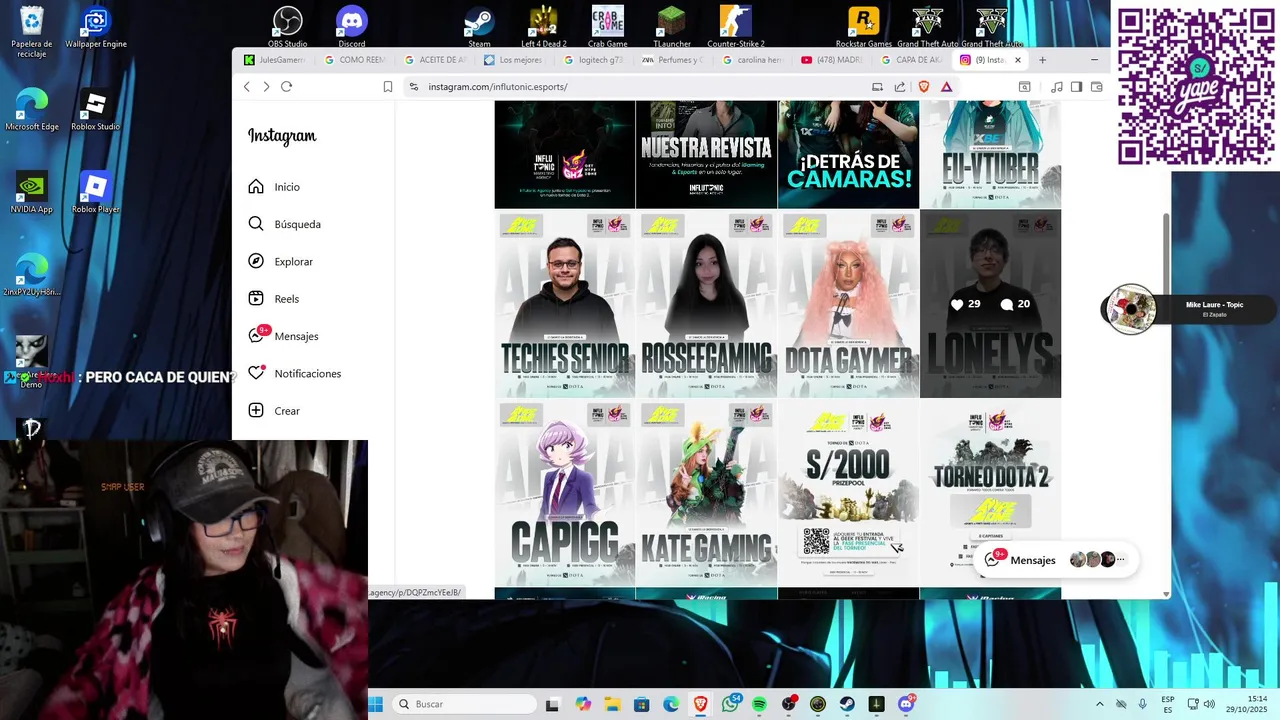The width and height of the screenshot is (1280, 720).
Task: Open the S/2000 prizepool post
Action: pos(848,493)
